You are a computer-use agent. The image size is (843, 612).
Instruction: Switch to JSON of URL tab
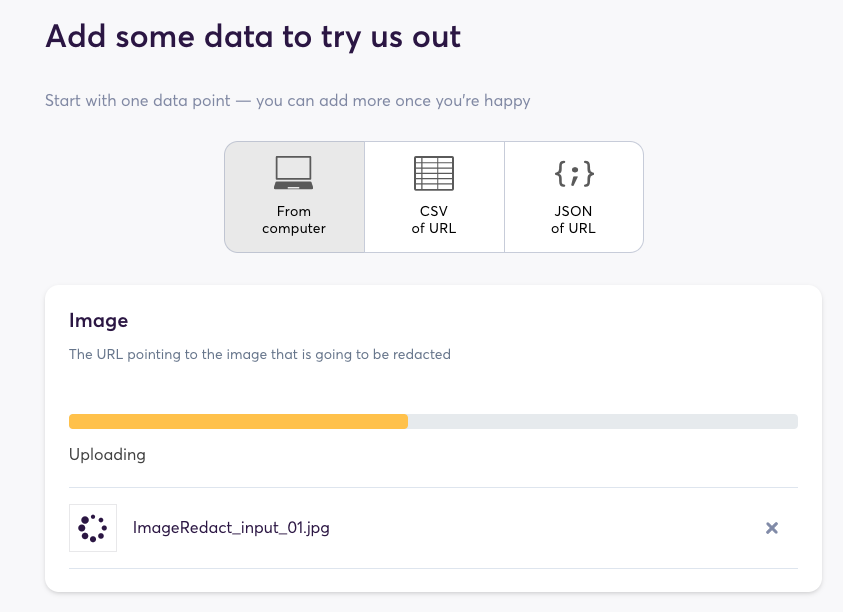(574, 197)
